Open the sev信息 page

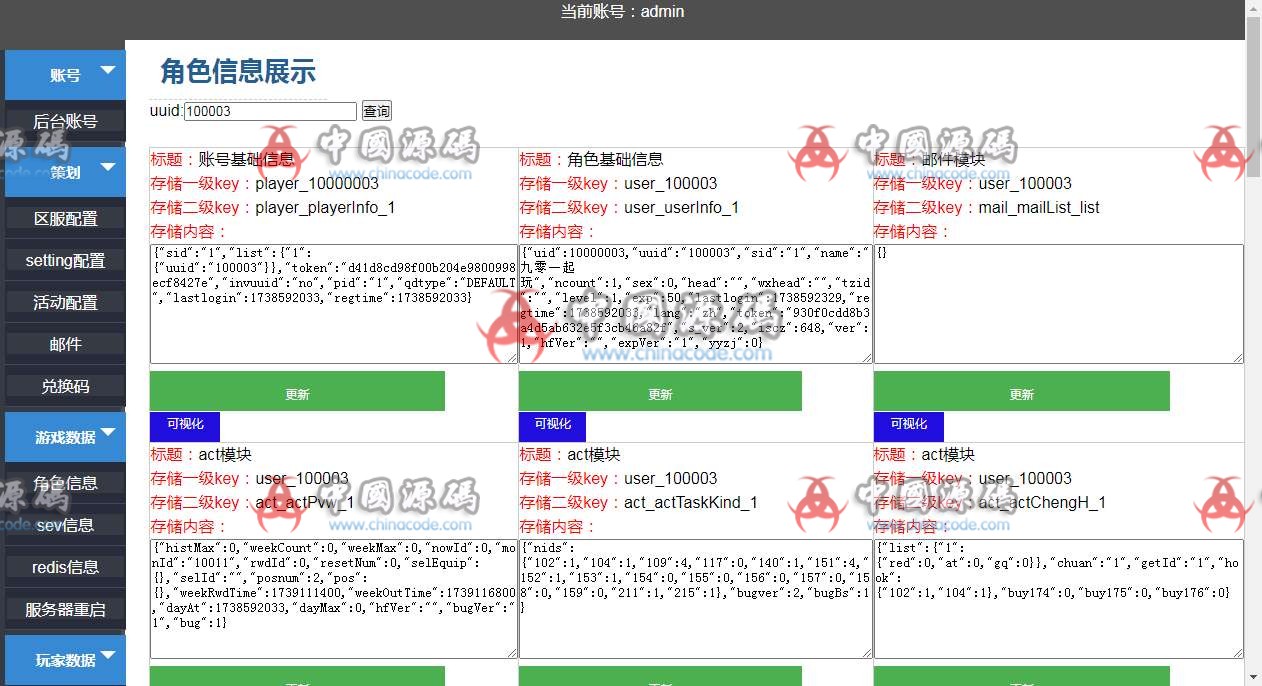[x=64, y=524]
